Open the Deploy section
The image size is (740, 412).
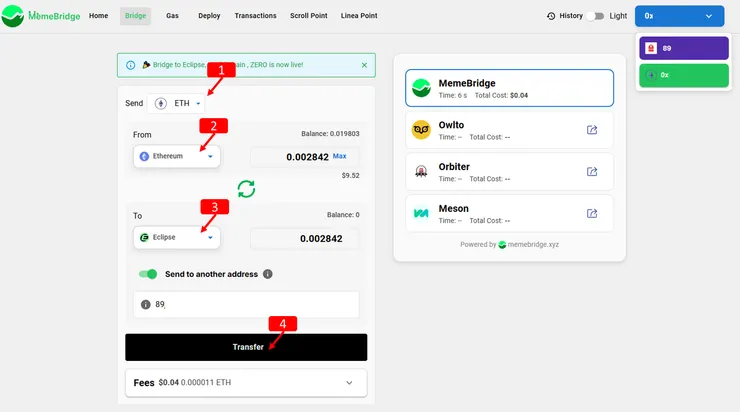click(209, 16)
